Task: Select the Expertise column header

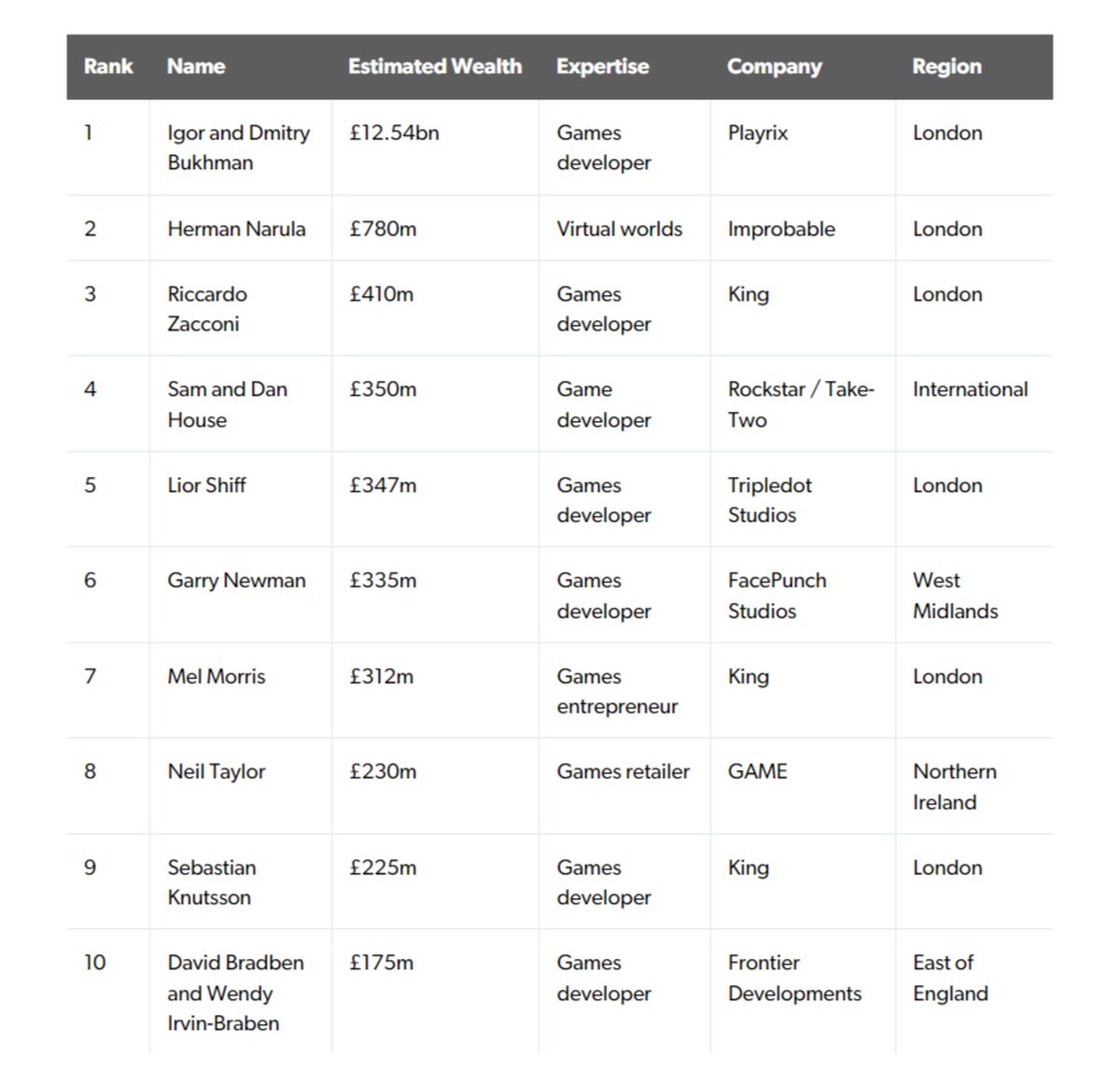Action: click(x=602, y=66)
